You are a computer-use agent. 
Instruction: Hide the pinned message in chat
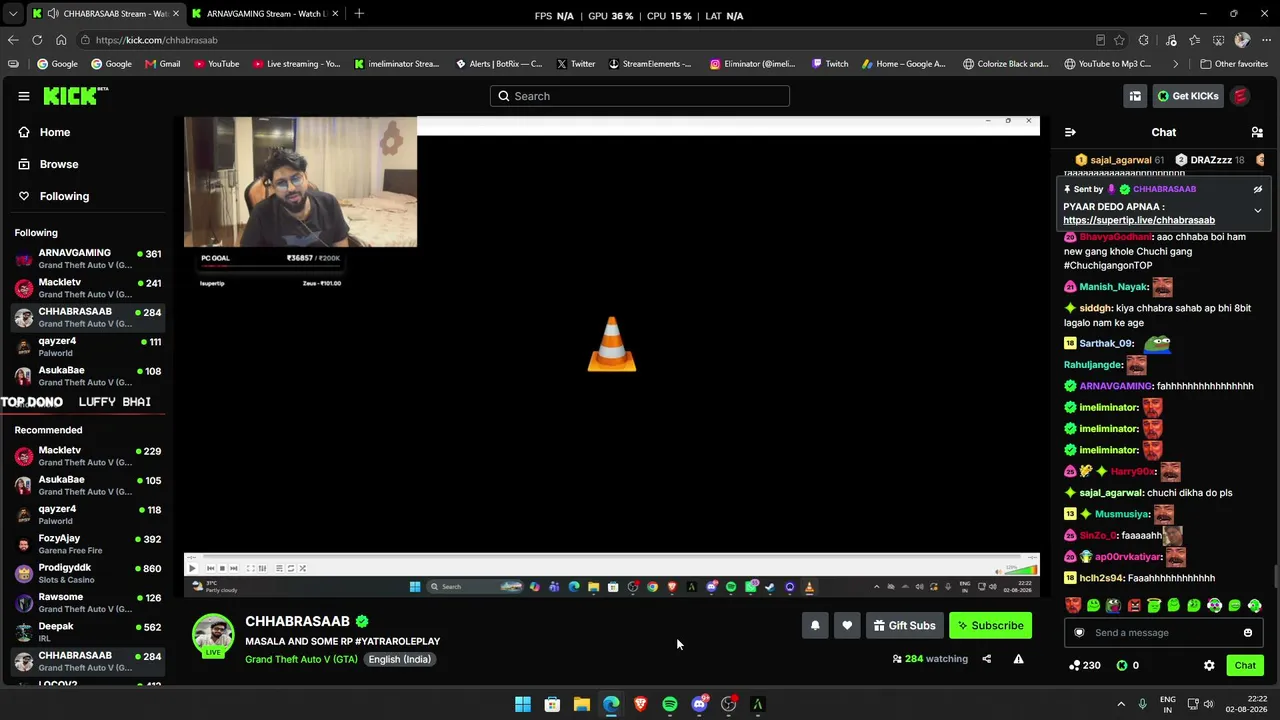tap(1258, 189)
